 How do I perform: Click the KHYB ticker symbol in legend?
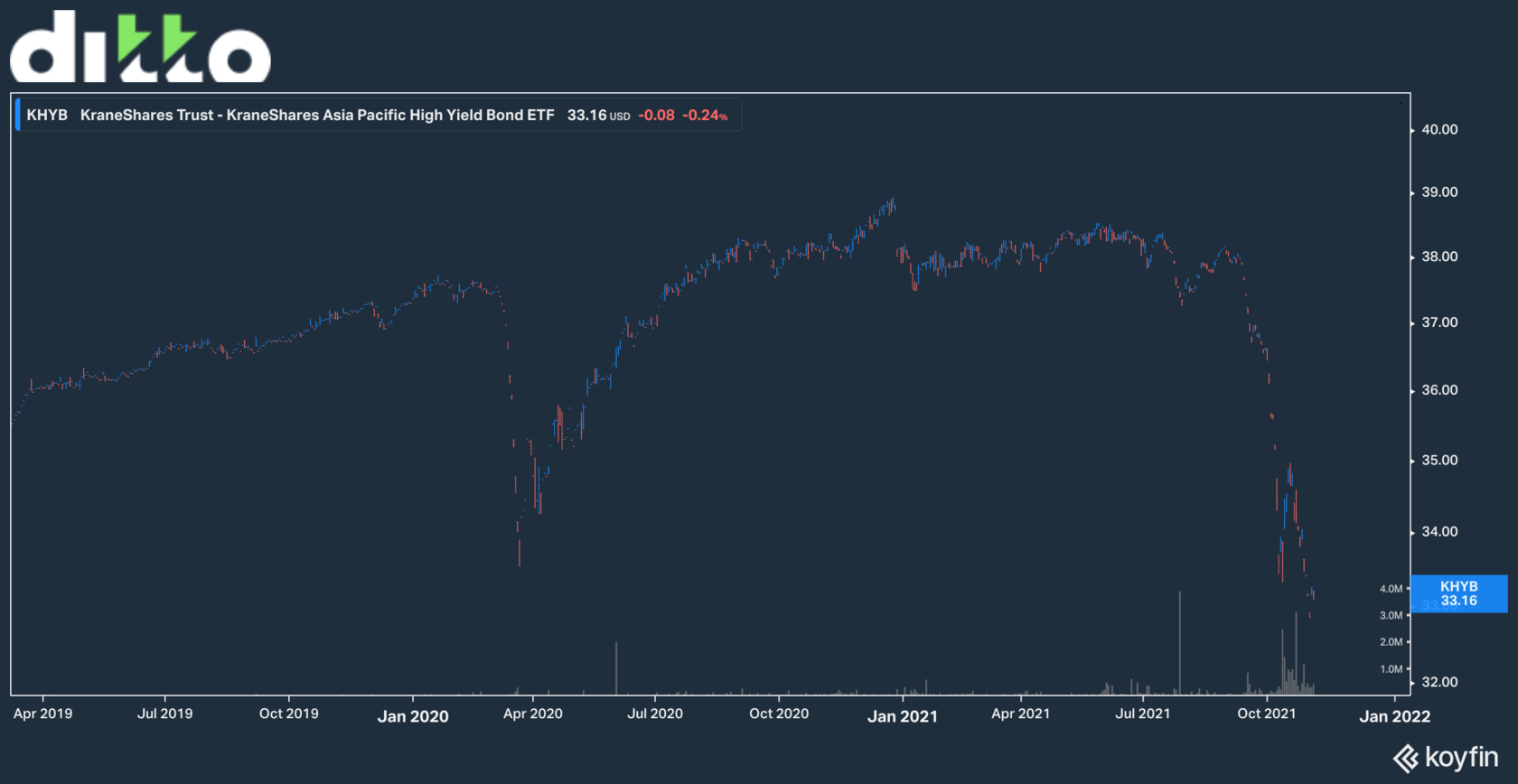click(x=47, y=115)
